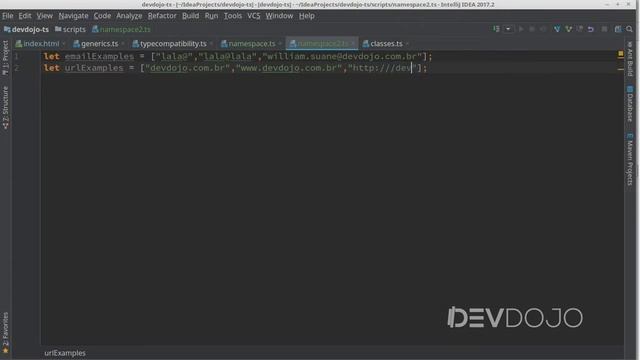The image size is (640, 360).
Task: Click the Show History toolbar icon
Action: pyautogui.click(x=580, y=29)
